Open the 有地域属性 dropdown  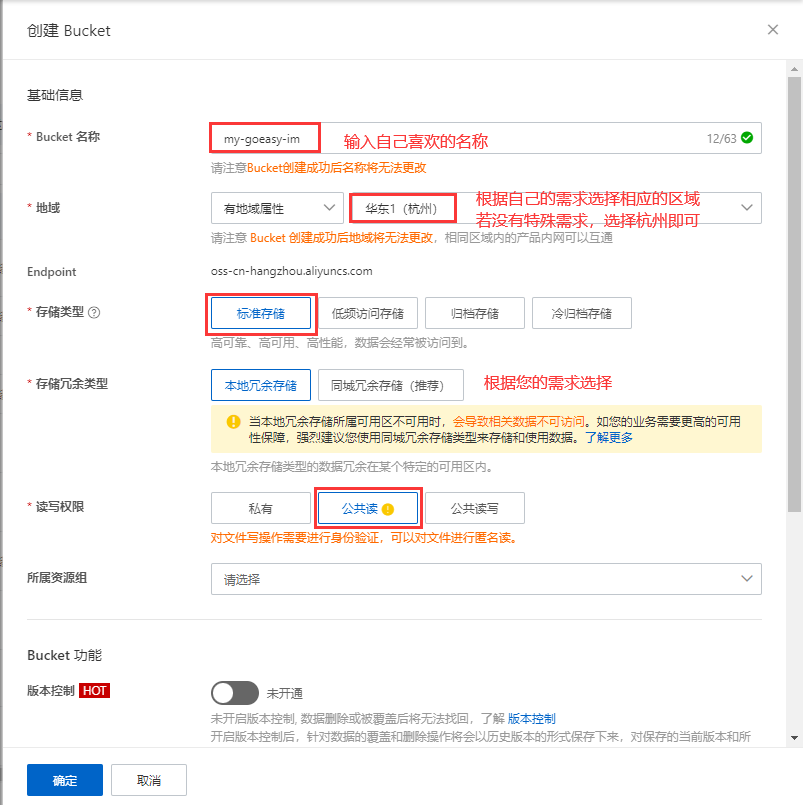(x=277, y=208)
